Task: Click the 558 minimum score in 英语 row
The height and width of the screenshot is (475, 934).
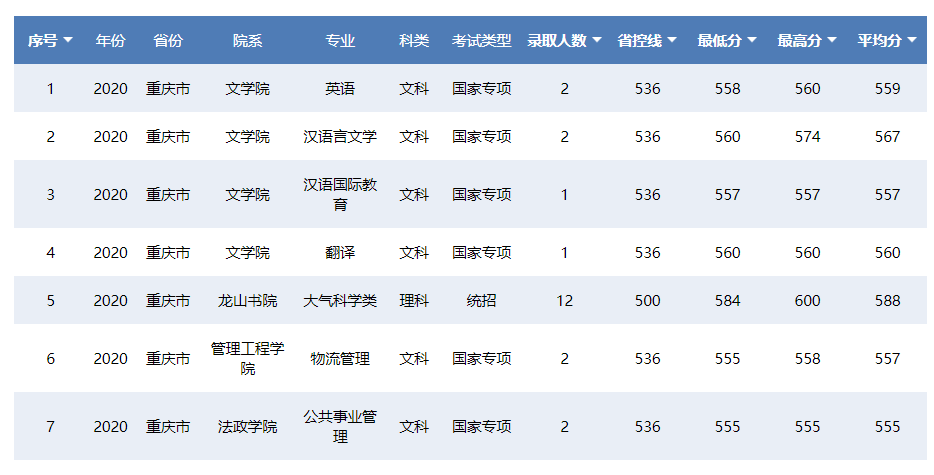Action: tap(727, 89)
